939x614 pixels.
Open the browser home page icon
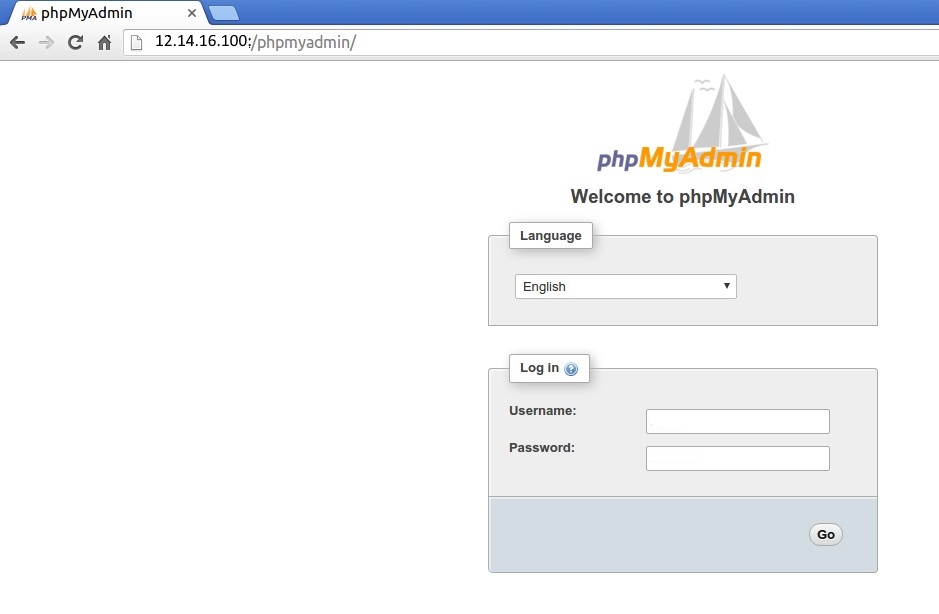pyautogui.click(x=105, y=43)
